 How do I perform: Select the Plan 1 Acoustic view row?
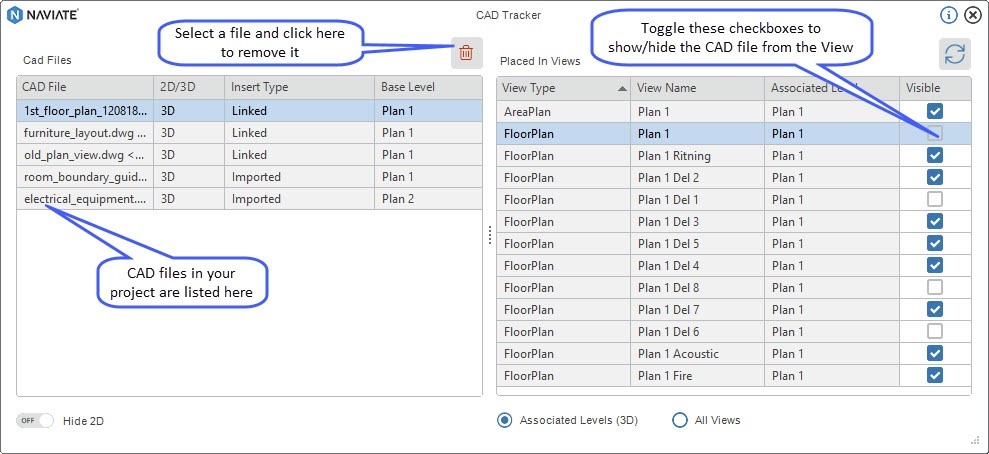[734, 354]
